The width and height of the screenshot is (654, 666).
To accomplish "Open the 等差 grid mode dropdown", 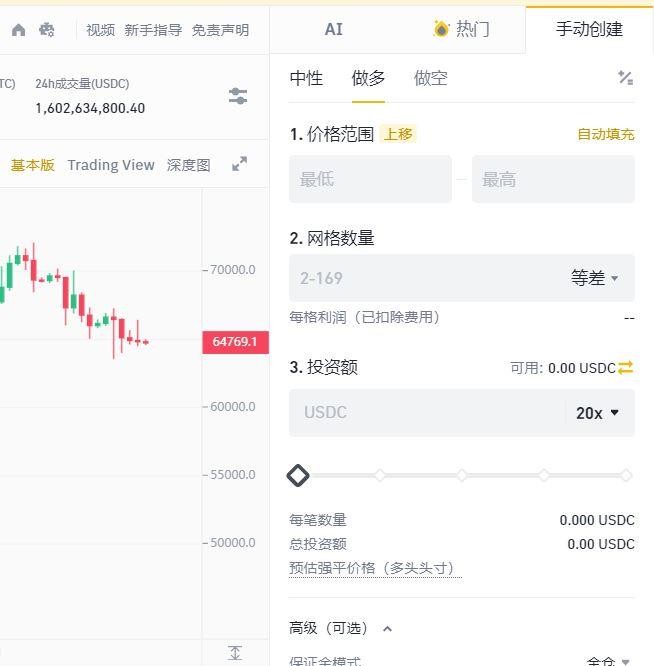I will point(595,278).
